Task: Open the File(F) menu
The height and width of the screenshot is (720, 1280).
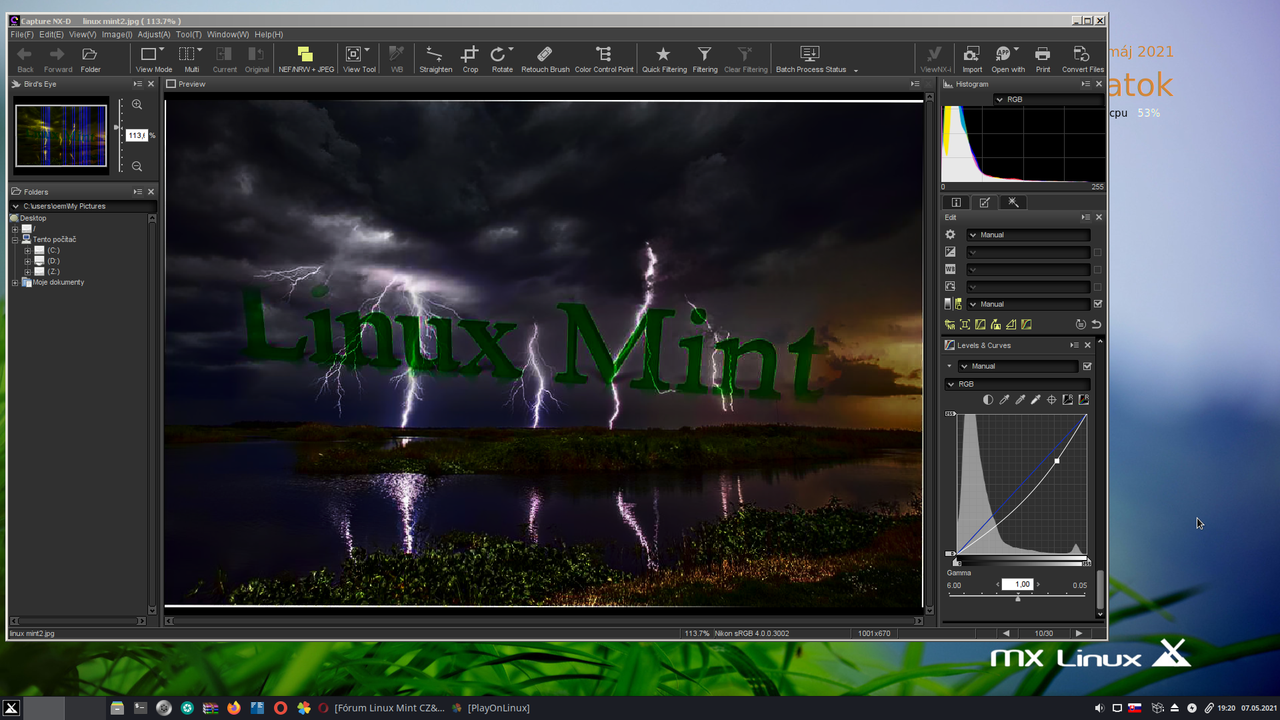Action: click(x=22, y=34)
